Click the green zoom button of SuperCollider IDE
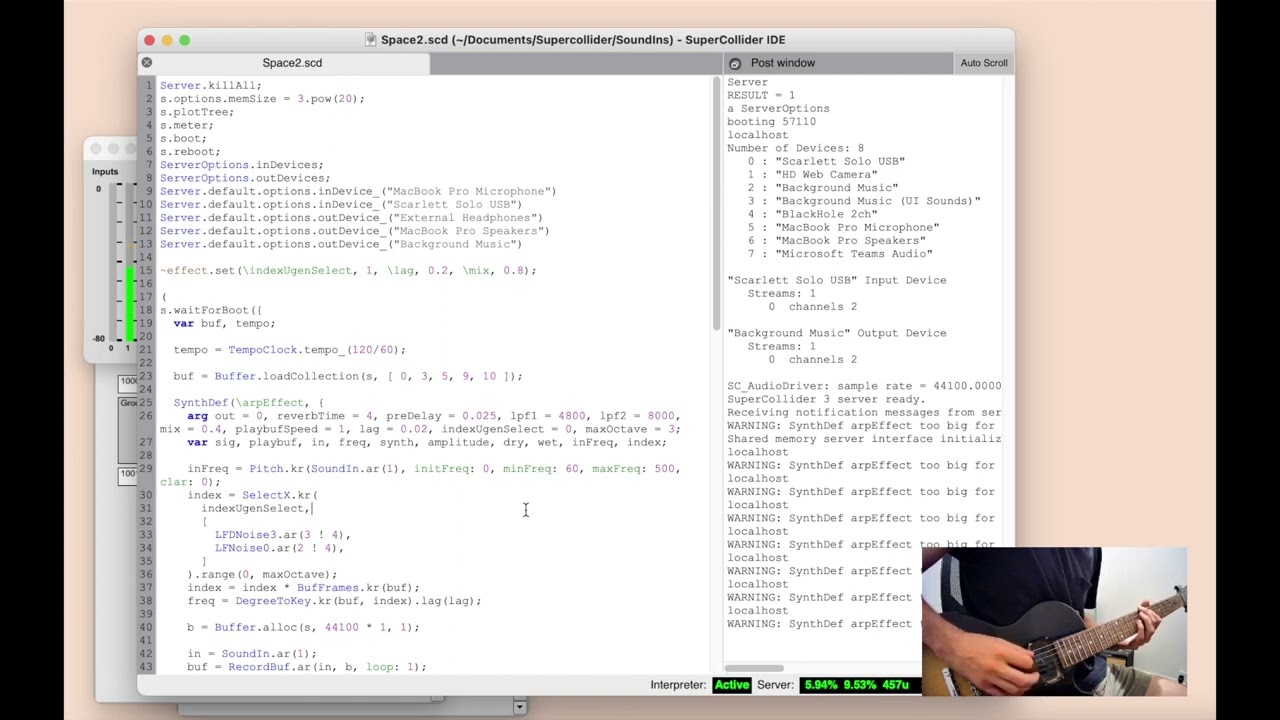Screen dimensions: 1280x720 pyautogui.click(x=185, y=40)
